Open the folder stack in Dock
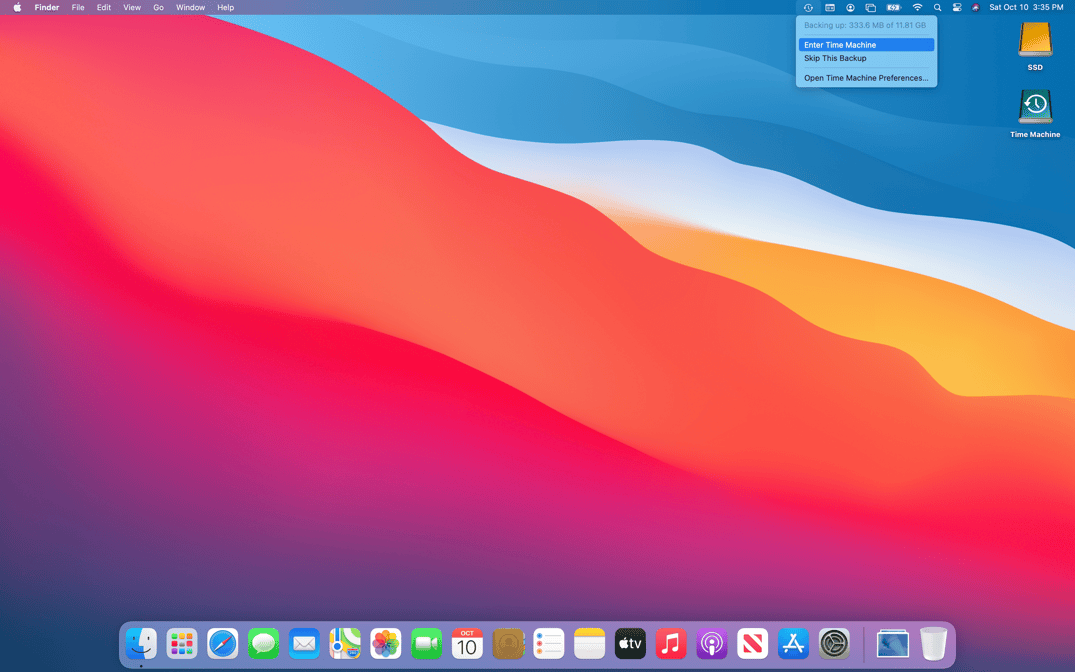 tap(893, 644)
